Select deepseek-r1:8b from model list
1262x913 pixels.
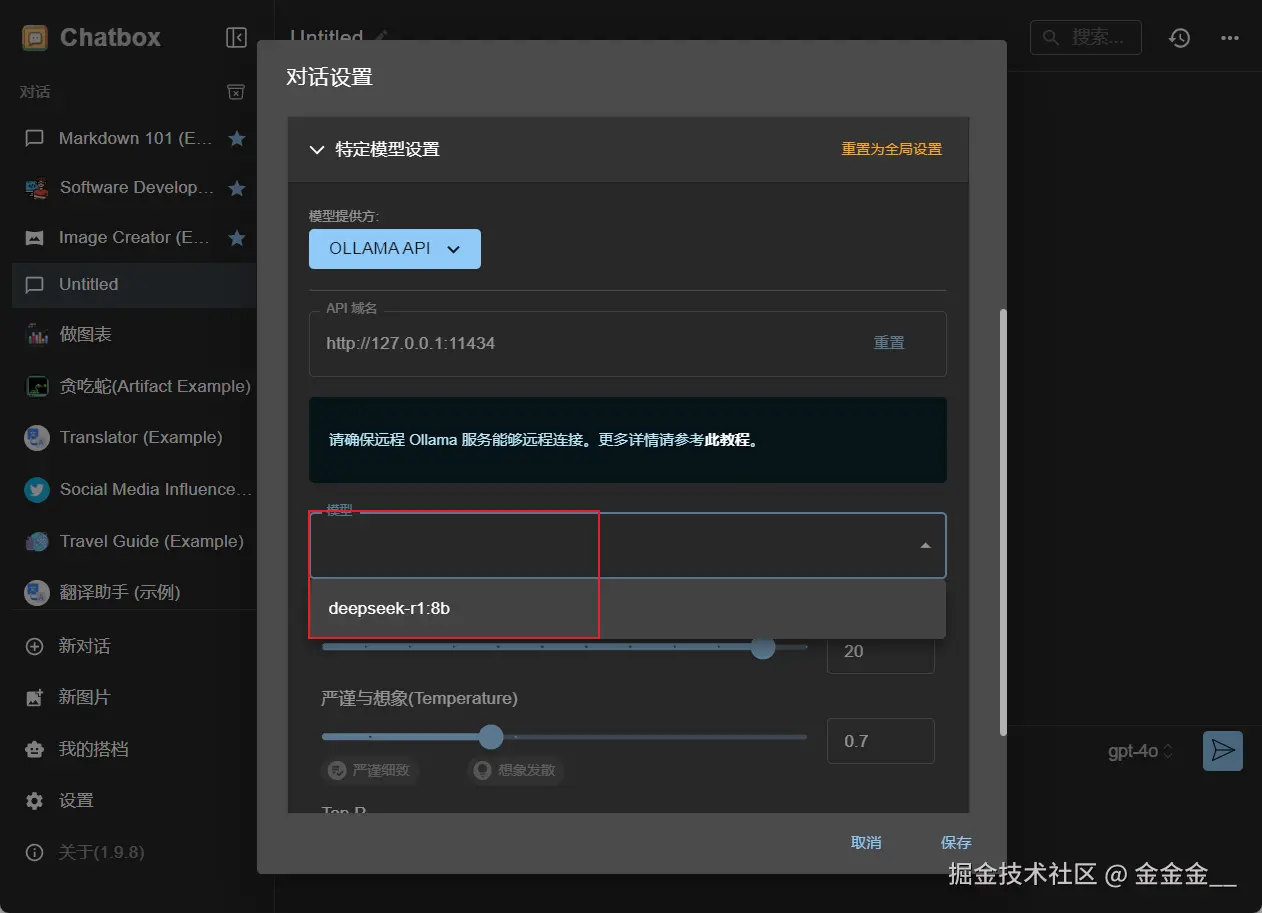pyautogui.click(x=627, y=608)
